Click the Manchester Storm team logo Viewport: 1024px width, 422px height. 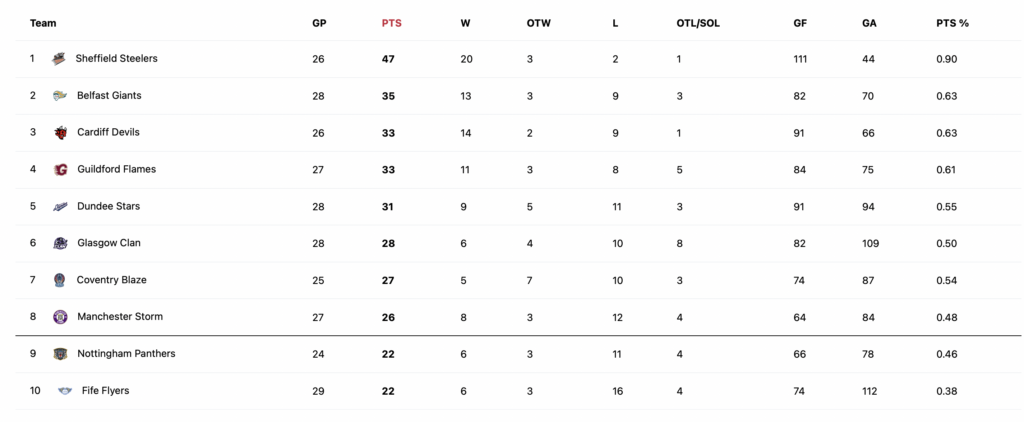(x=60, y=317)
